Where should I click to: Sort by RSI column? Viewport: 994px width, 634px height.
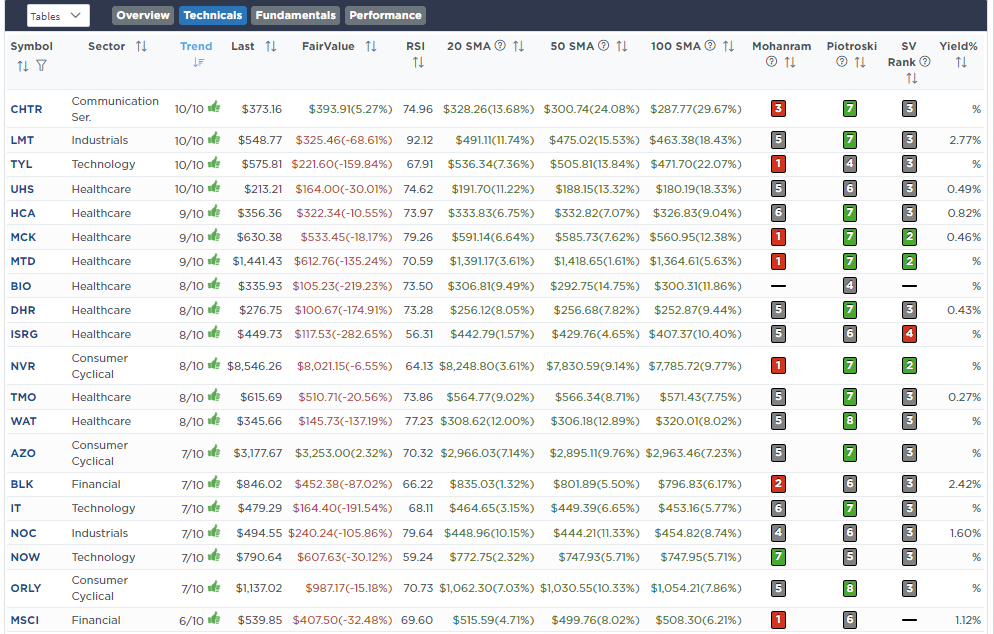pos(418,62)
